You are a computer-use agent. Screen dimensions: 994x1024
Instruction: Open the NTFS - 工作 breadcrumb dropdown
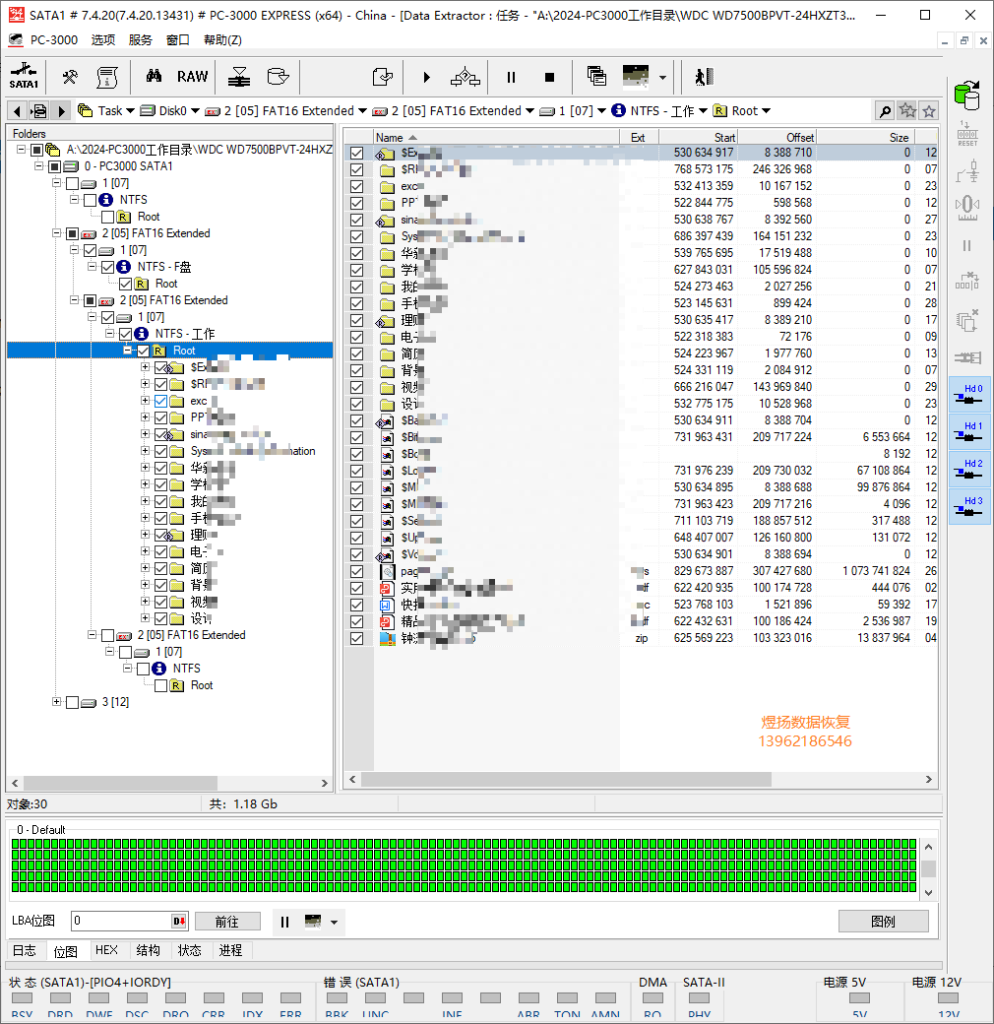[703, 111]
